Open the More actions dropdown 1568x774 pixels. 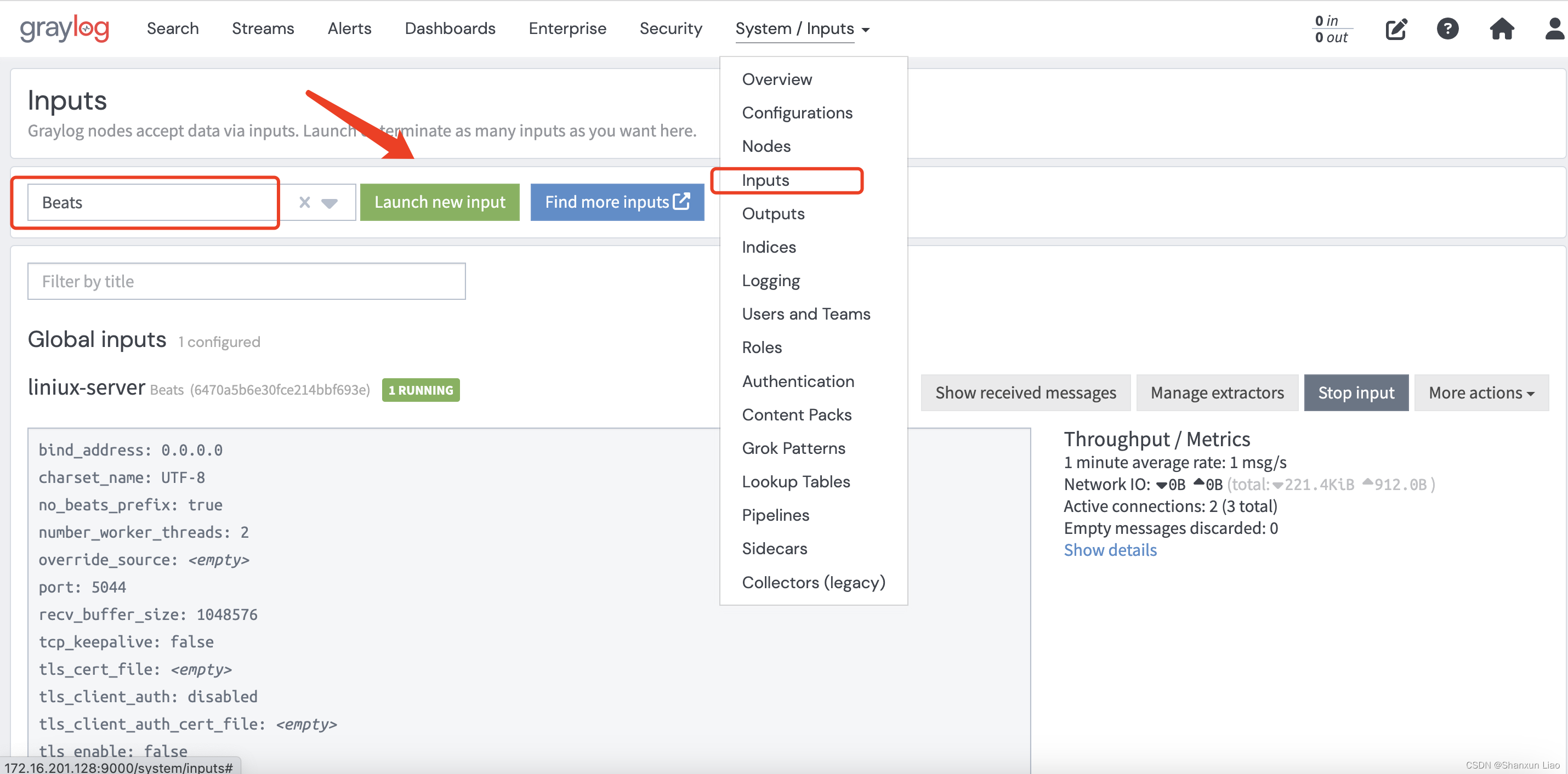[x=1480, y=392]
